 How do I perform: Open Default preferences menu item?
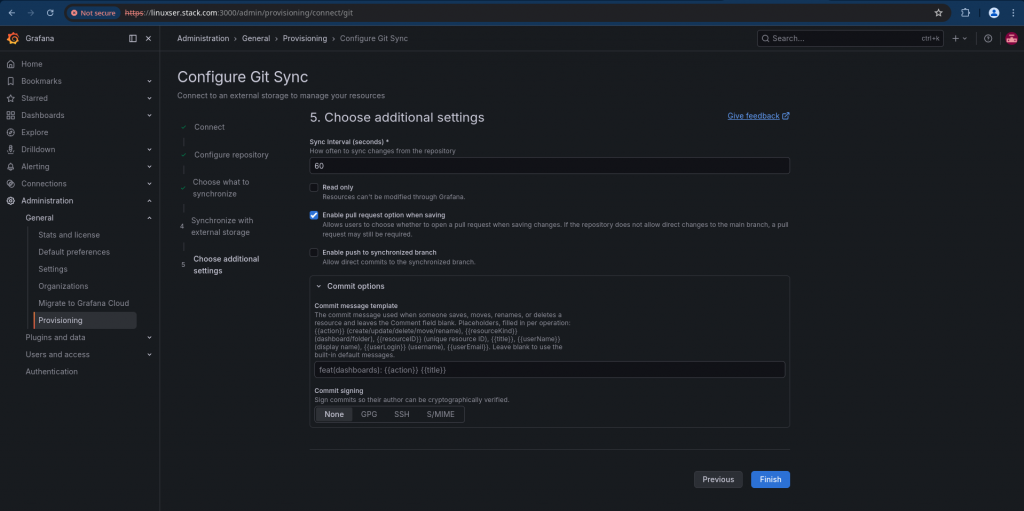tap(74, 252)
